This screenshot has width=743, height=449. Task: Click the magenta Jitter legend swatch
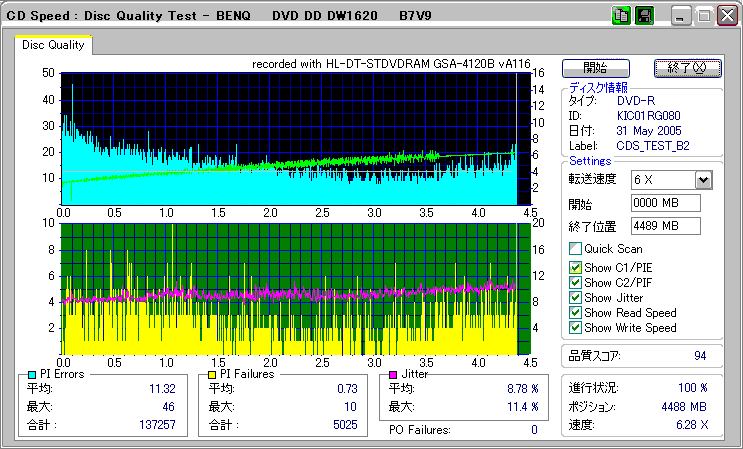[x=393, y=374]
